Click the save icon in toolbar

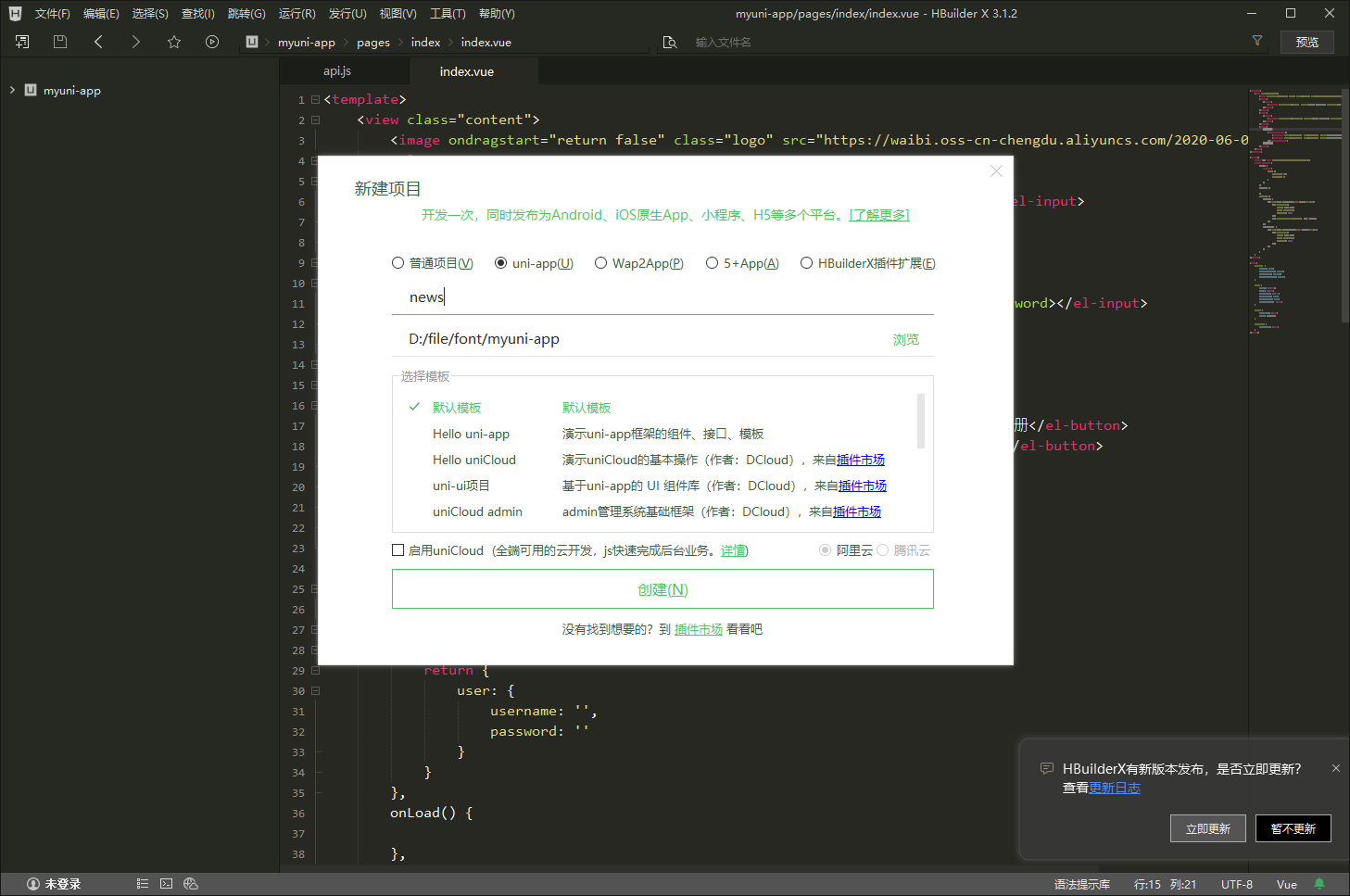[60, 42]
